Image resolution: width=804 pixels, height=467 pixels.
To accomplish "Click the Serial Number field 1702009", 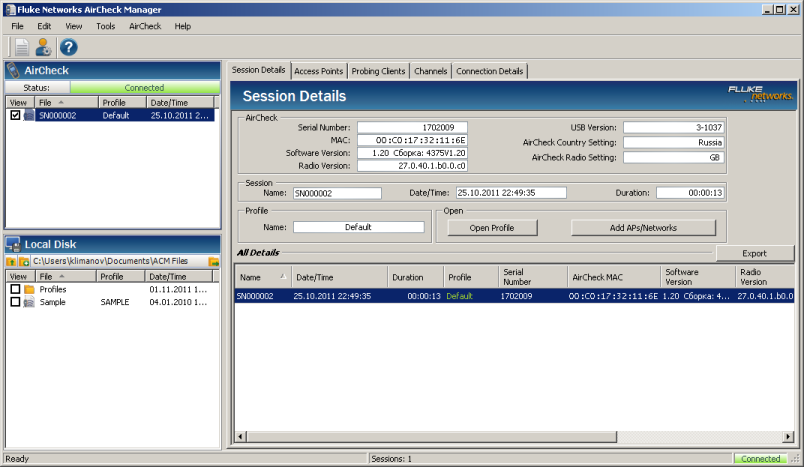I will (x=412, y=127).
